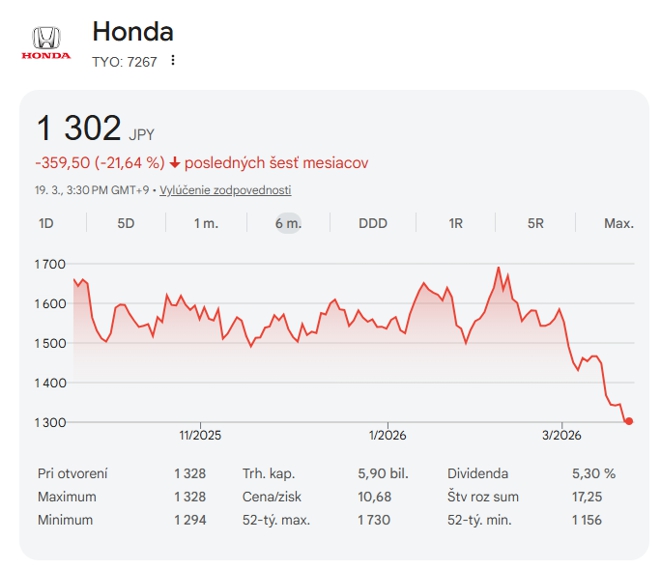This screenshot has width=660, height=570.
Task: Click the Trh. kap. label
Action: click(x=269, y=474)
